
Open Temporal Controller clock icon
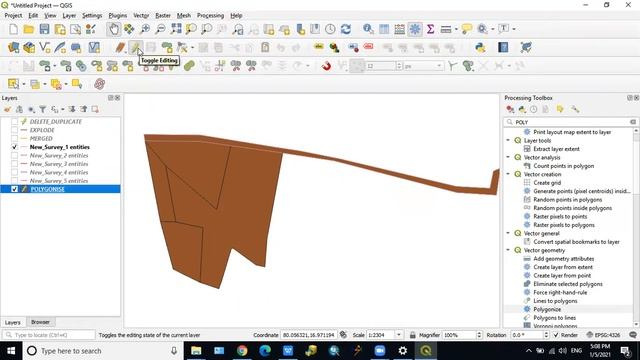[x=330, y=29]
